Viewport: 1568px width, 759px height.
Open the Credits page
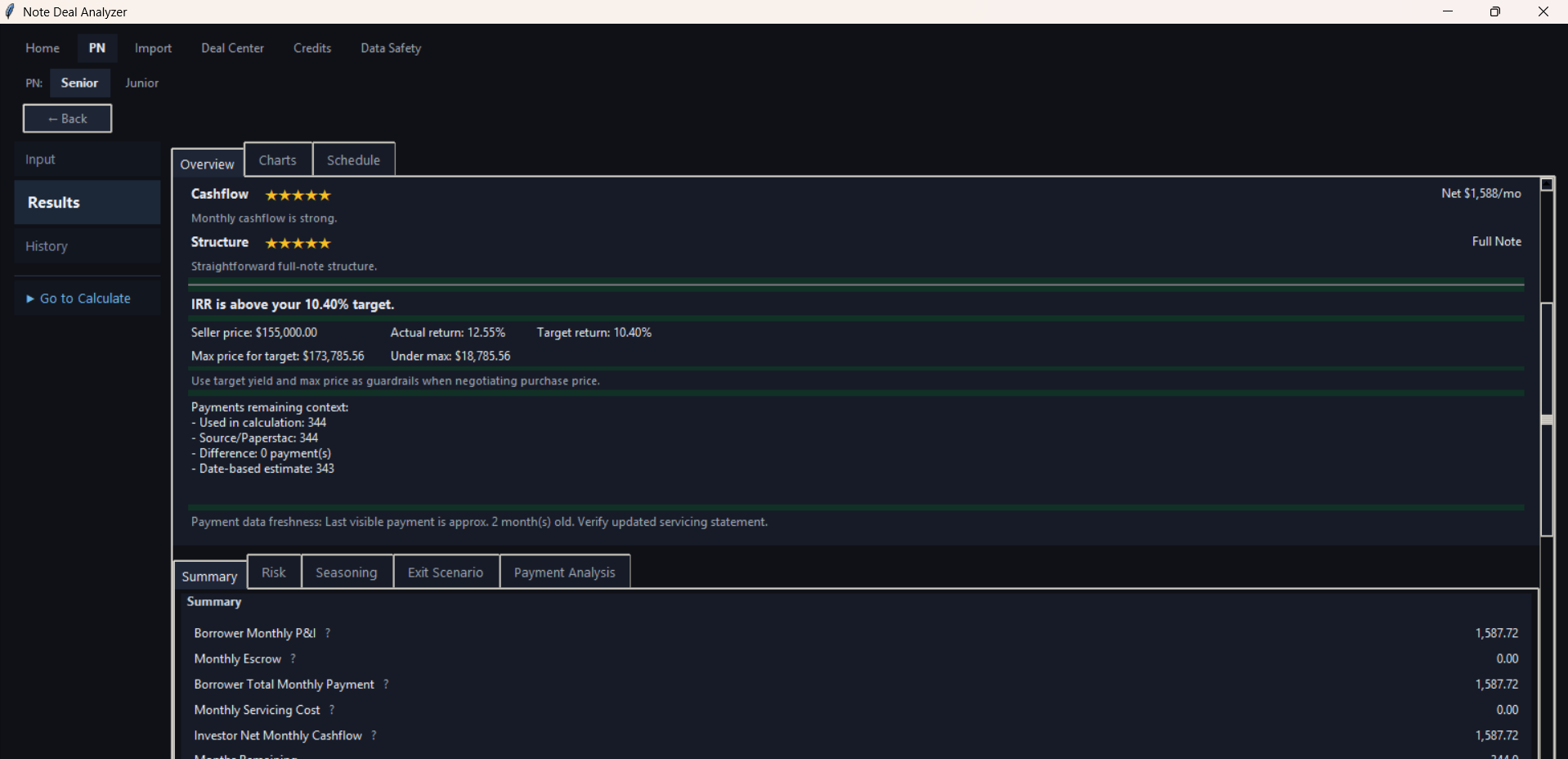(x=312, y=48)
